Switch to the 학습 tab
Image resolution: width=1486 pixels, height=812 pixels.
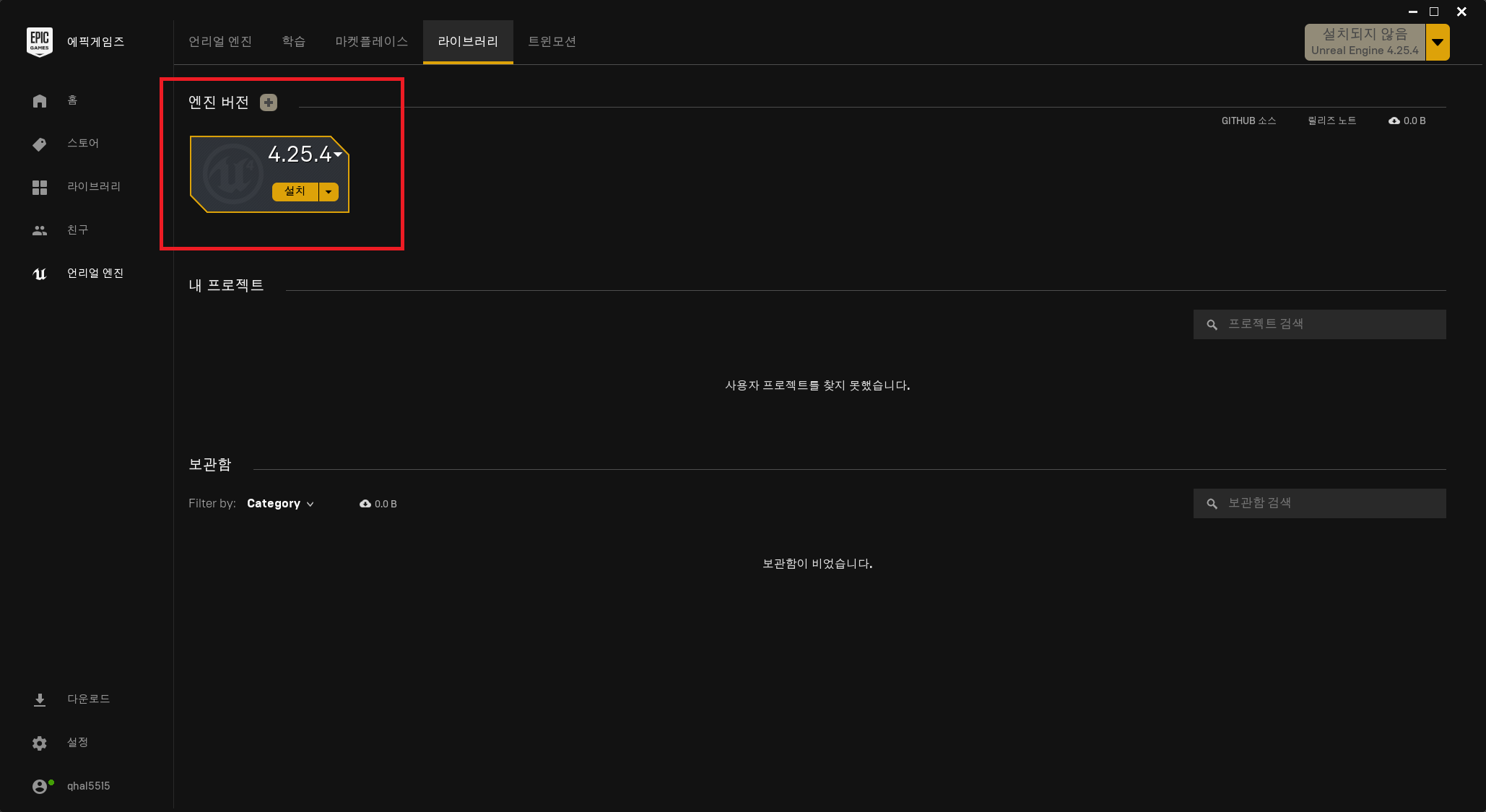[293, 42]
